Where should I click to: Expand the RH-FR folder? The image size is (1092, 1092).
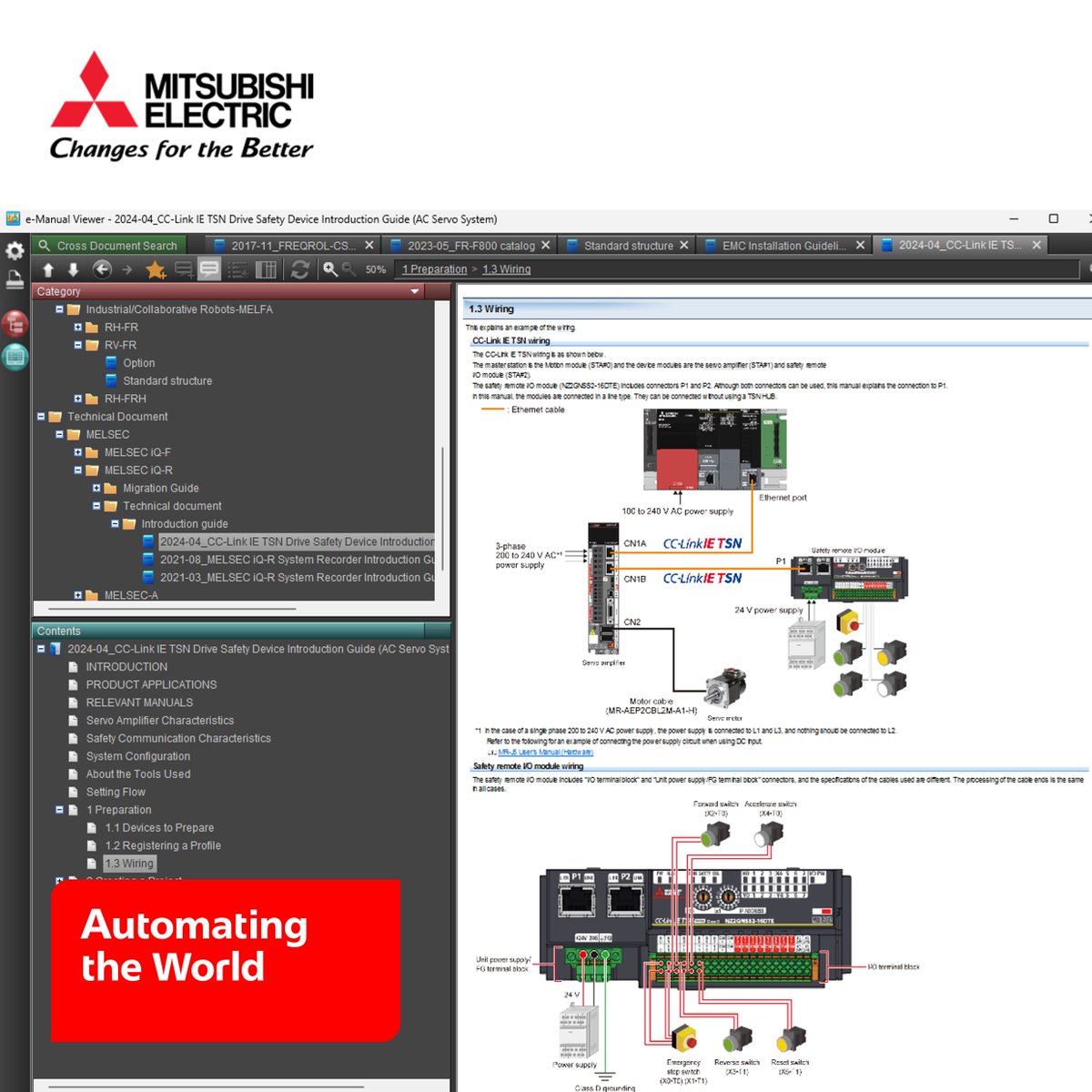77,328
